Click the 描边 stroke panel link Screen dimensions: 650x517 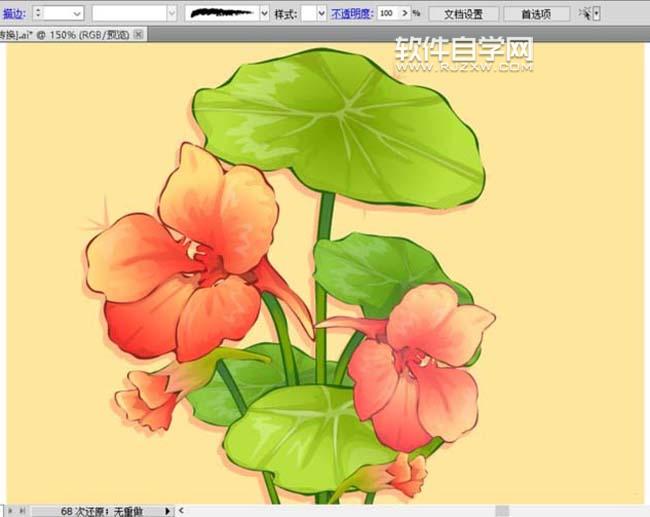[14, 14]
